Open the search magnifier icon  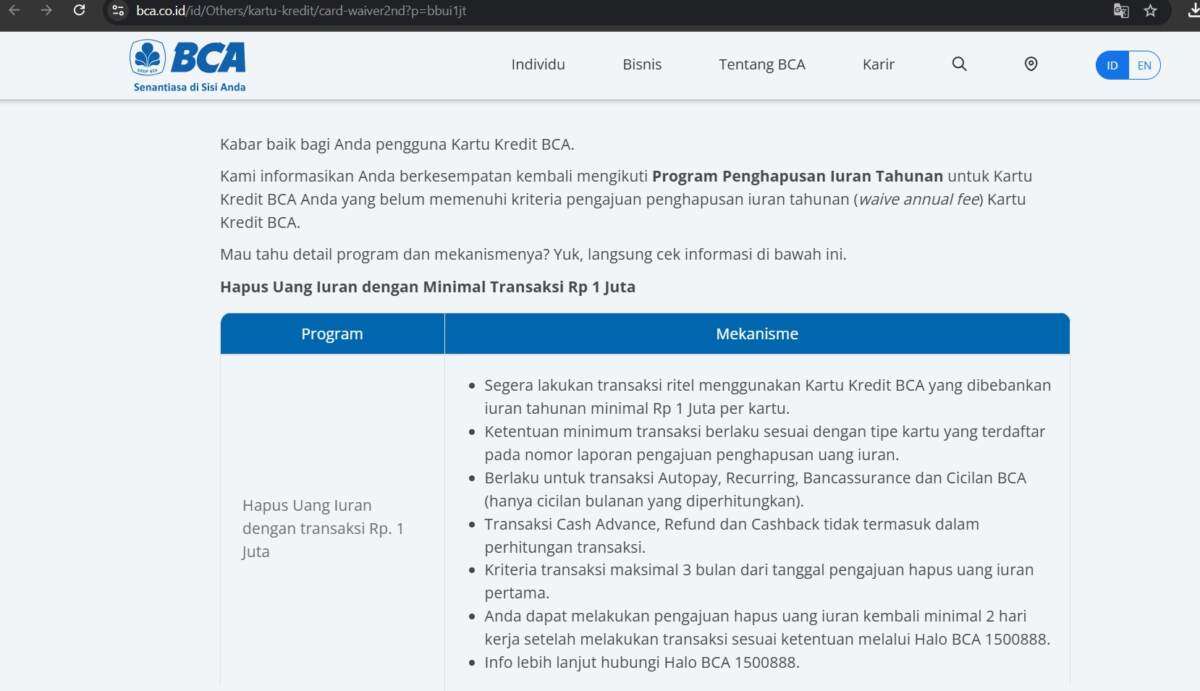959,64
